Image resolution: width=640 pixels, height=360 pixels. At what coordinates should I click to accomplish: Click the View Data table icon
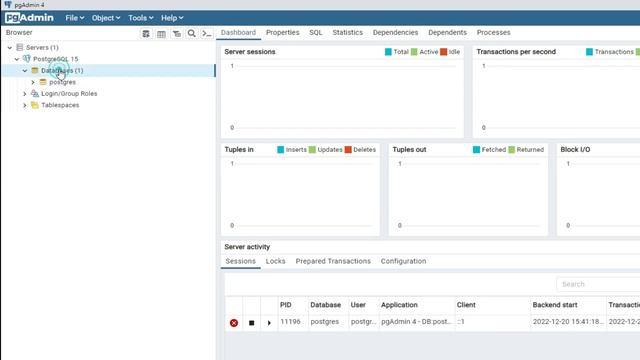click(161, 34)
